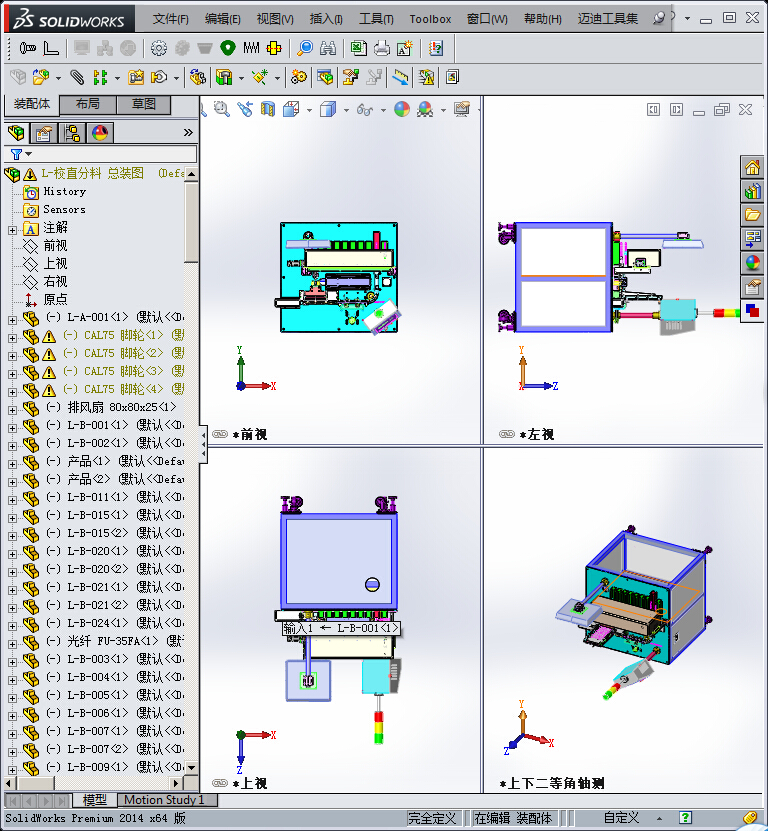Open the 工具(T) menu
The height and width of the screenshot is (831, 768).
coord(376,19)
